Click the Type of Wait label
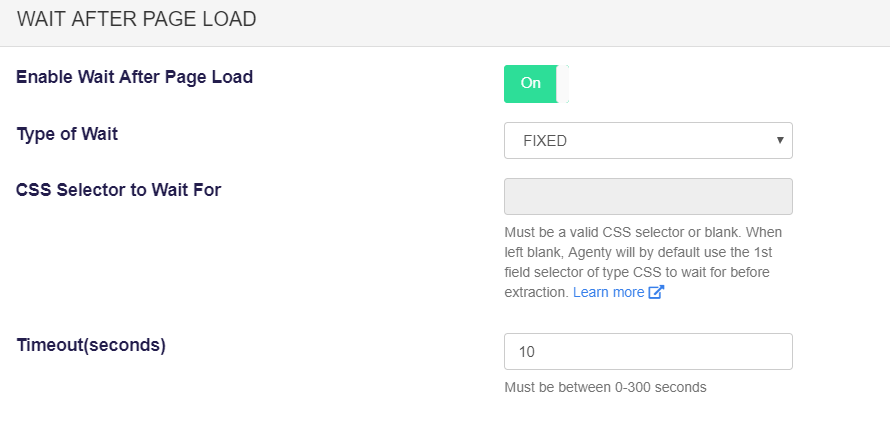Screen dimensions: 890x434 (68, 134)
